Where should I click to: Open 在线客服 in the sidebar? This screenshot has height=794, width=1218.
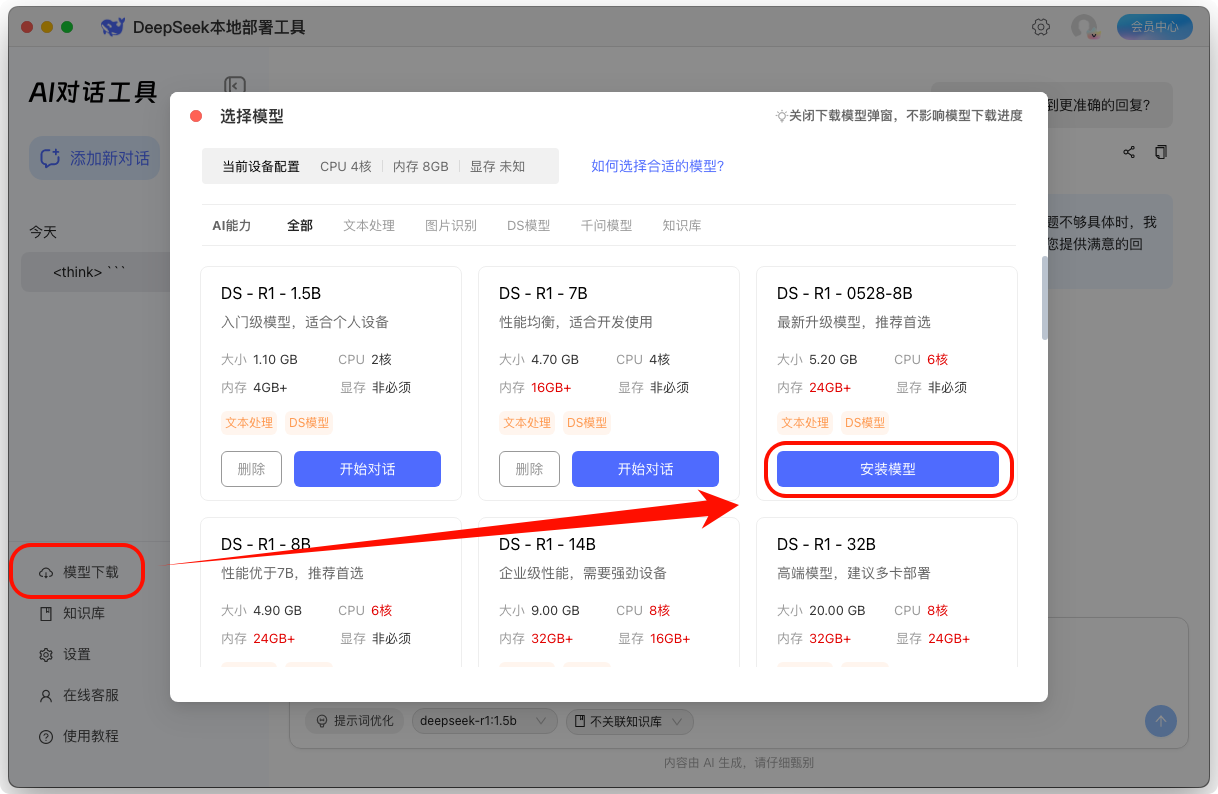(x=78, y=695)
